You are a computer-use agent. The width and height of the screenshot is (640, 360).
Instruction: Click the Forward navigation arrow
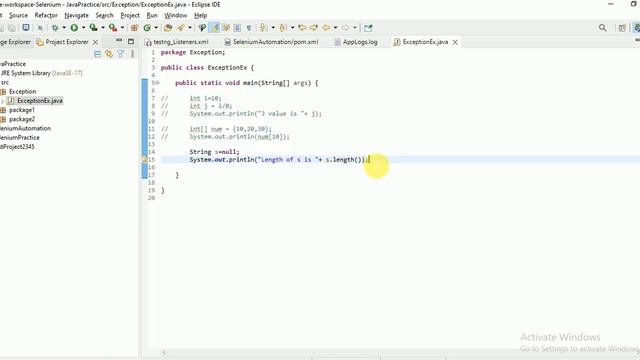pos(345,28)
